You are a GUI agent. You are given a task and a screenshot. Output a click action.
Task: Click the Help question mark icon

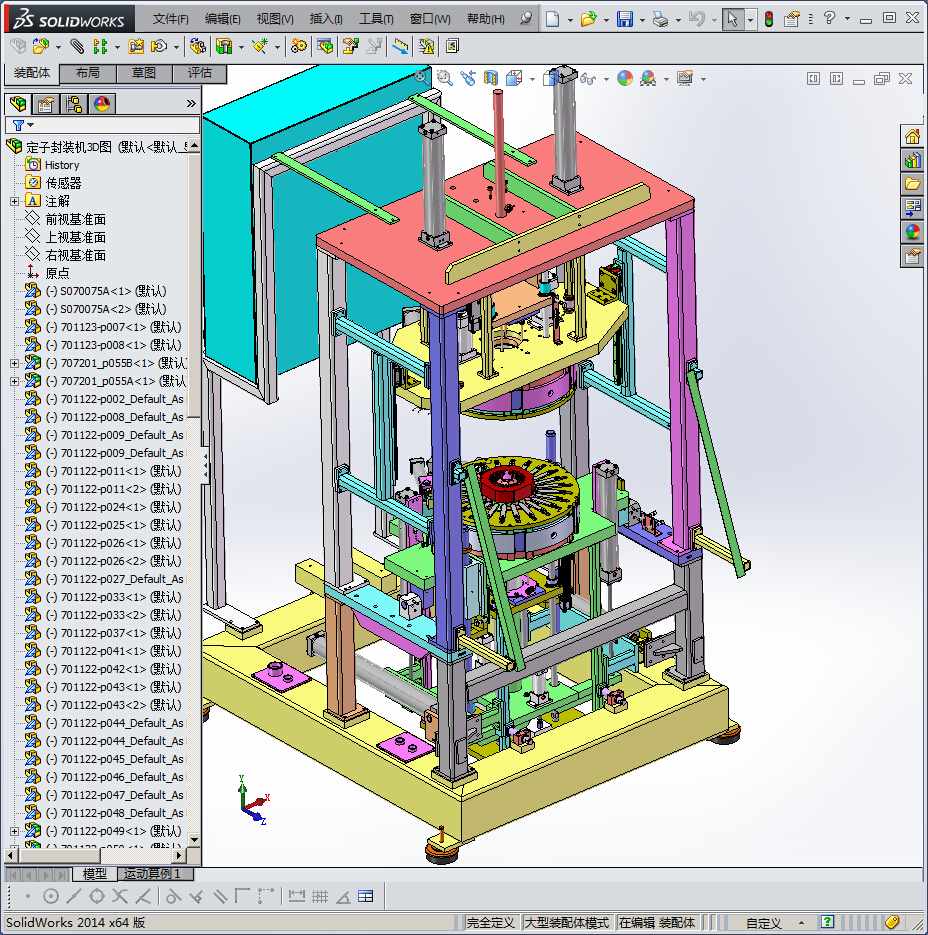(829, 18)
